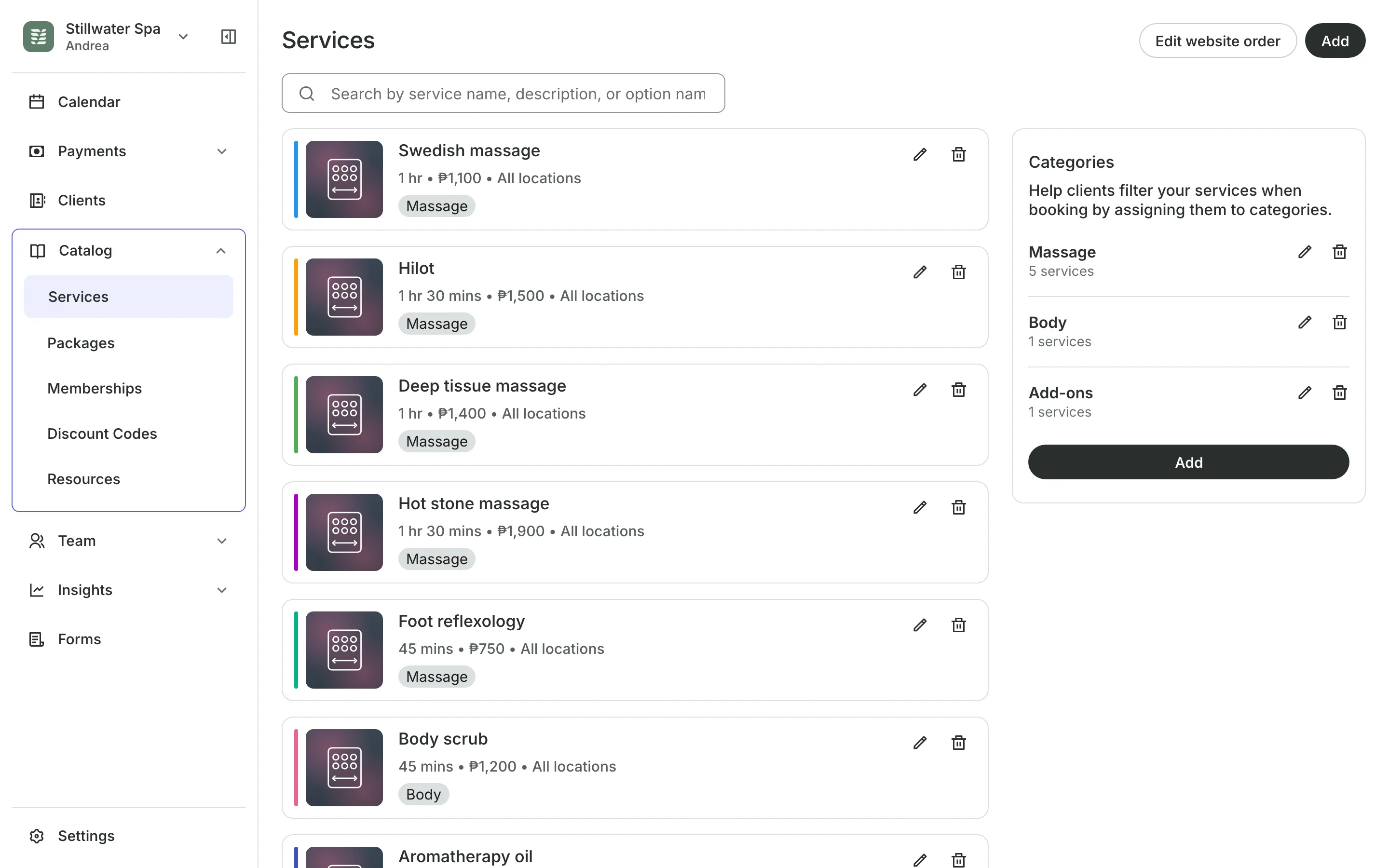Delete the Massage category
Screen dimensions: 1389x868
(x=1339, y=252)
